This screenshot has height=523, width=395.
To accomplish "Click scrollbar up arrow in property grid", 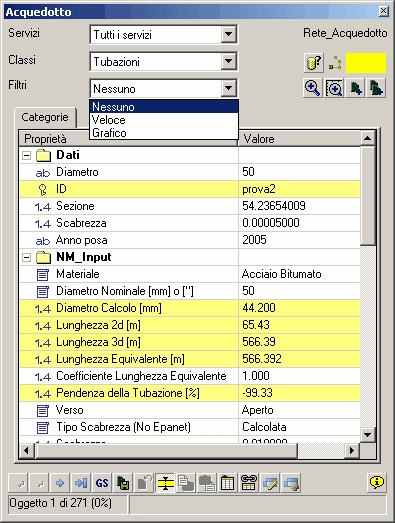I will tap(368, 138).
